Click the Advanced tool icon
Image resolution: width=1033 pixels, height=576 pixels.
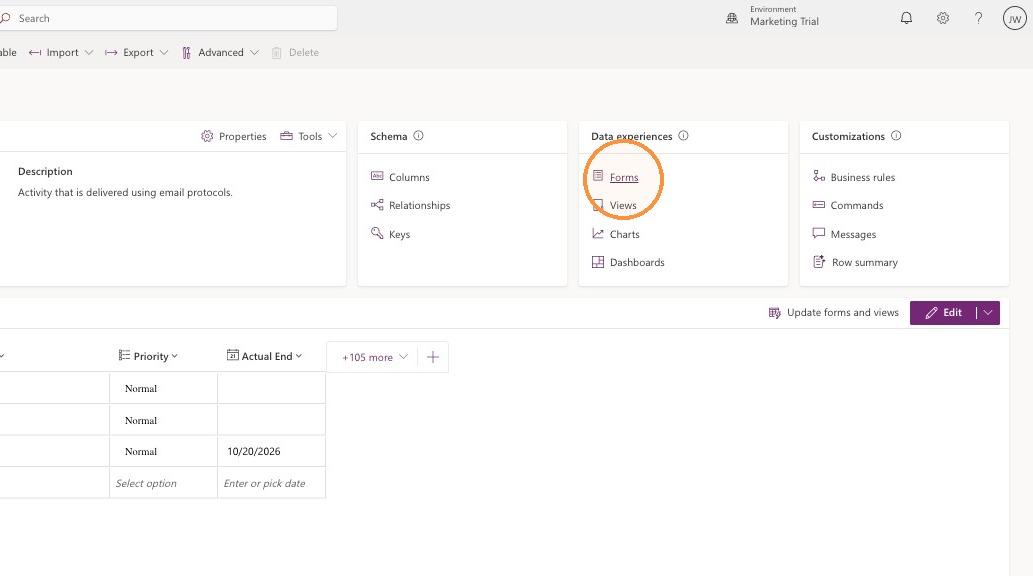tap(186, 53)
